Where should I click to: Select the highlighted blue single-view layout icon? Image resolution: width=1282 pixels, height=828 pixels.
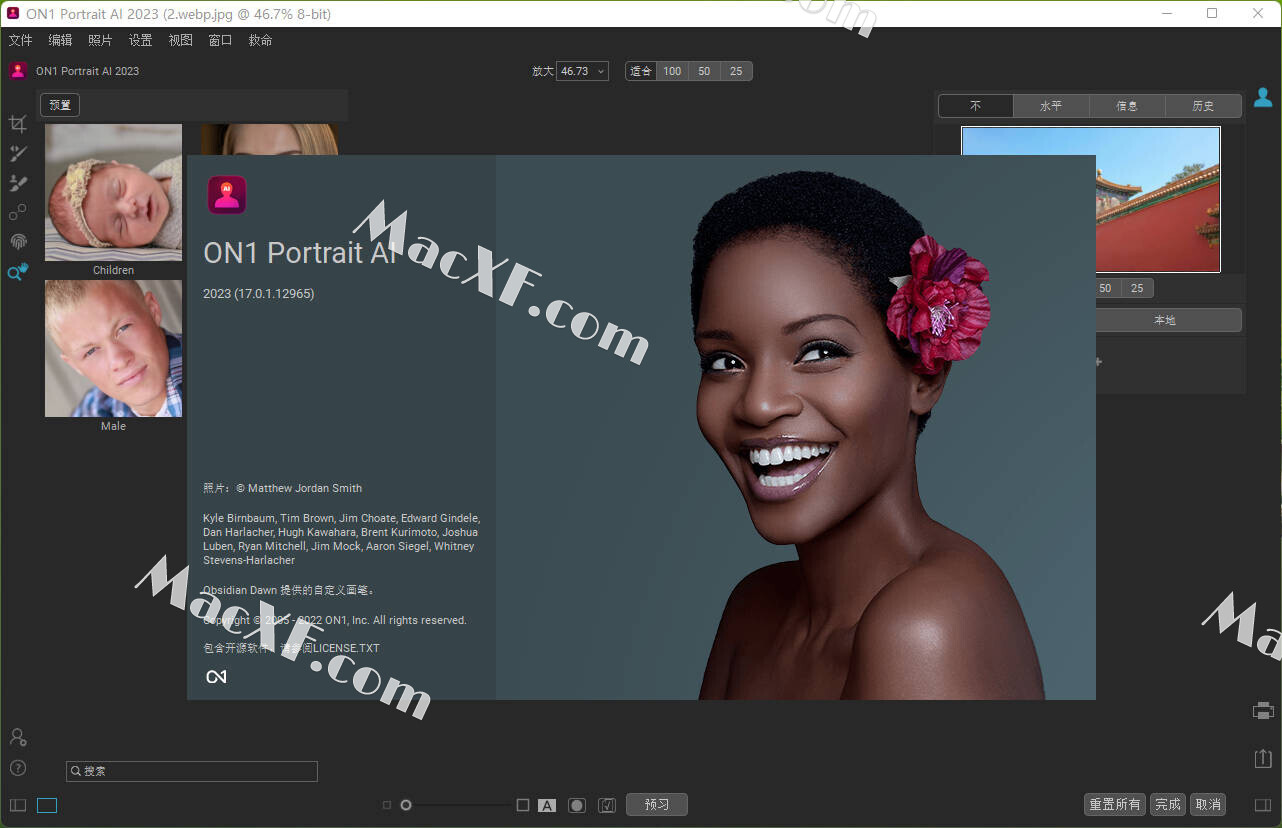coord(47,805)
